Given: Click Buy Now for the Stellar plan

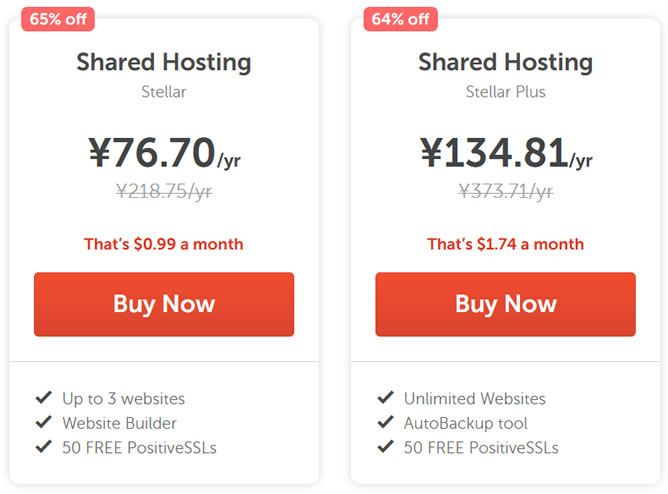Looking at the screenshot, I should coord(164,304).
